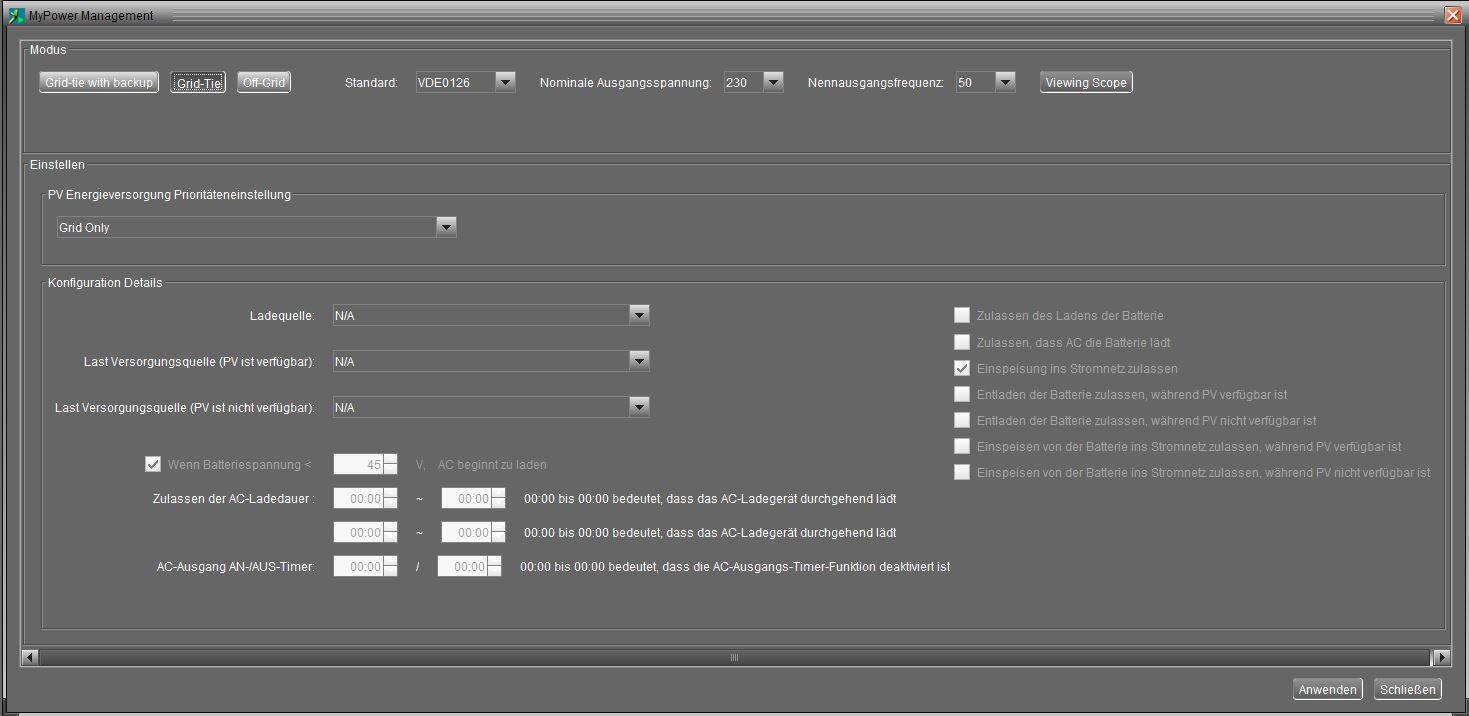Click left arrow of horizontal scrollbar

(x=30, y=657)
